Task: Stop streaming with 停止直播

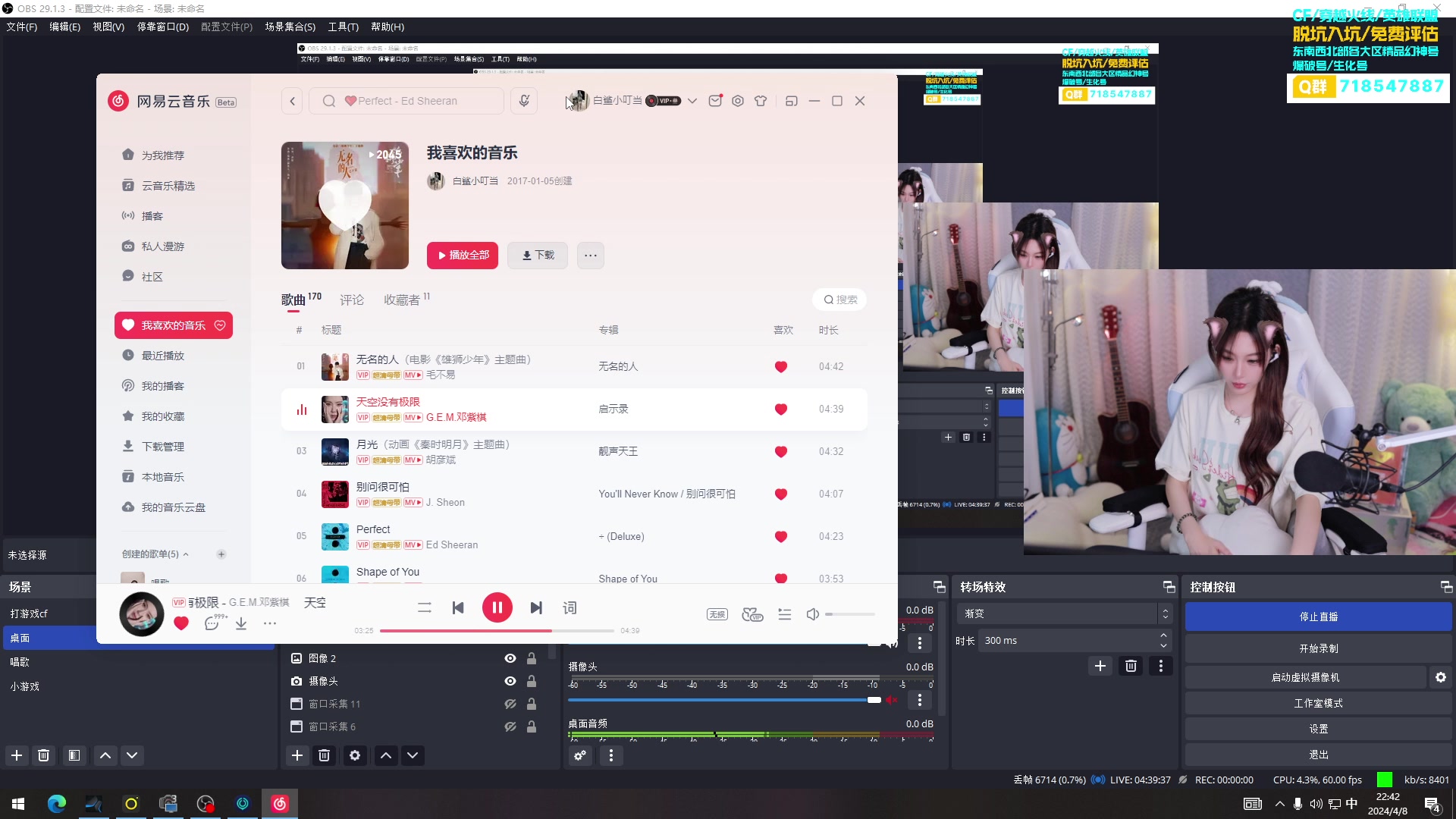Action: click(1319, 617)
